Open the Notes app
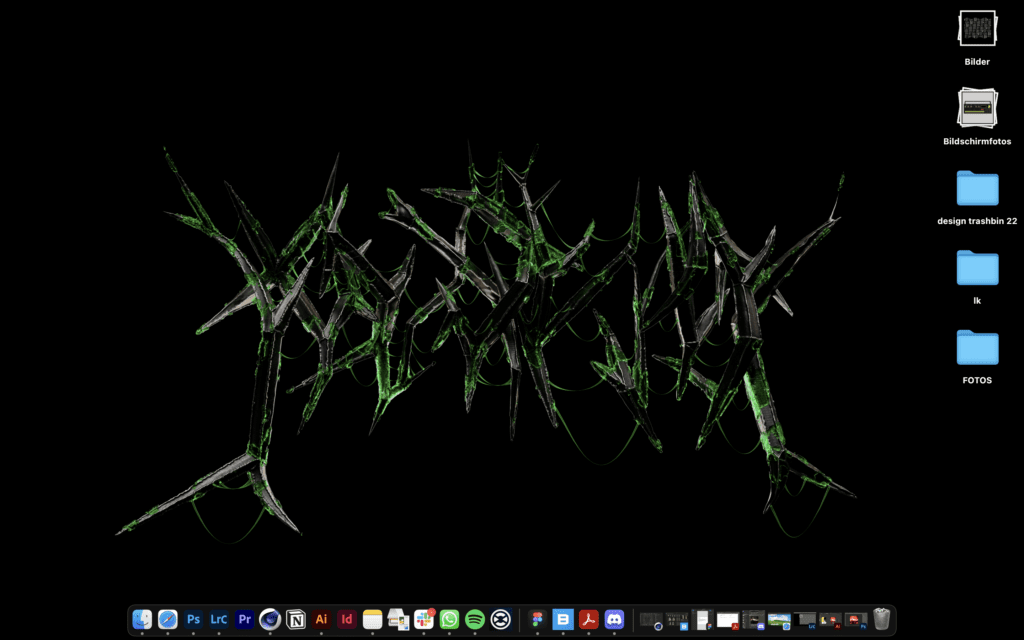This screenshot has height=640, width=1024. pyautogui.click(x=373, y=620)
